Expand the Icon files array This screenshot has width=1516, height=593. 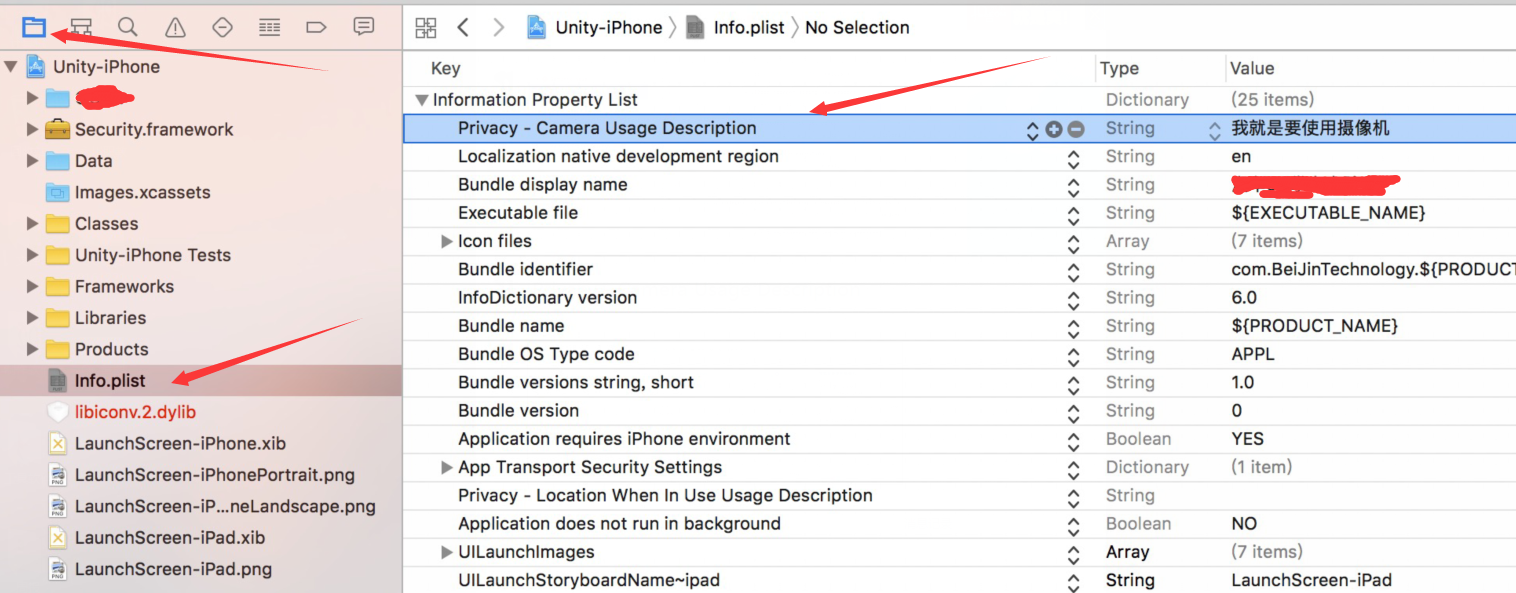pyautogui.click(x=447, y=241)
